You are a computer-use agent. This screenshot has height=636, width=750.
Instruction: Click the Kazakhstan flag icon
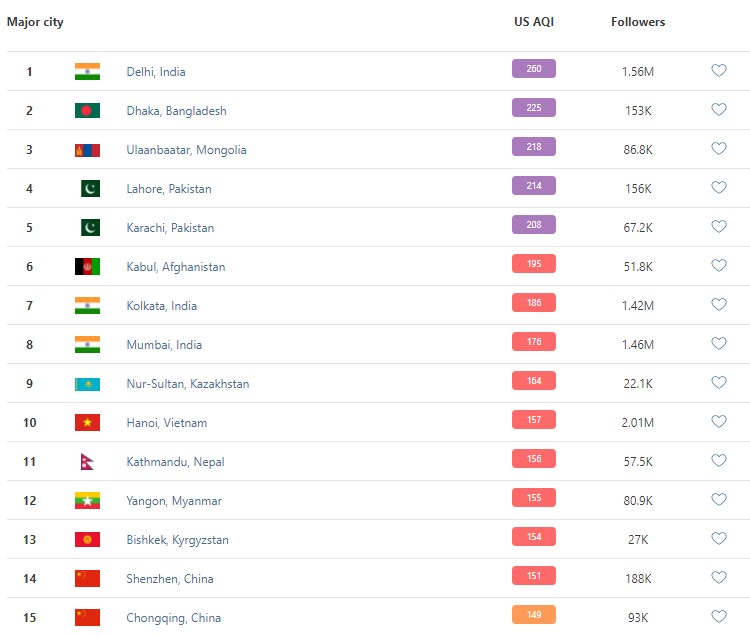click(x=87, y=383)
